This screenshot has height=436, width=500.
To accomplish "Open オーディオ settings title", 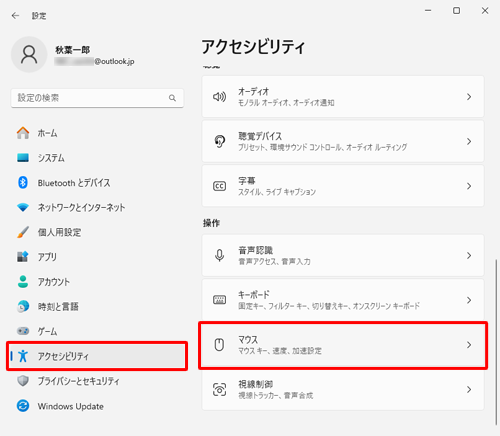I will click(x=253, y=91).
